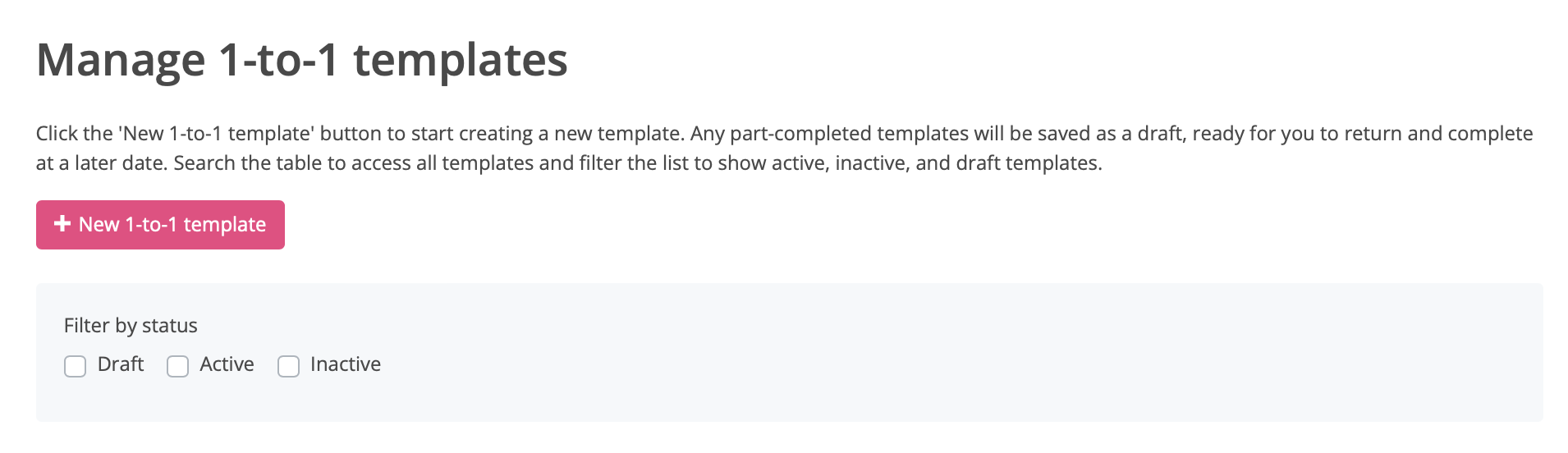Click the Draft filter label text
The height and width of the screenshot is (453, 1568).
pos(121,364)
